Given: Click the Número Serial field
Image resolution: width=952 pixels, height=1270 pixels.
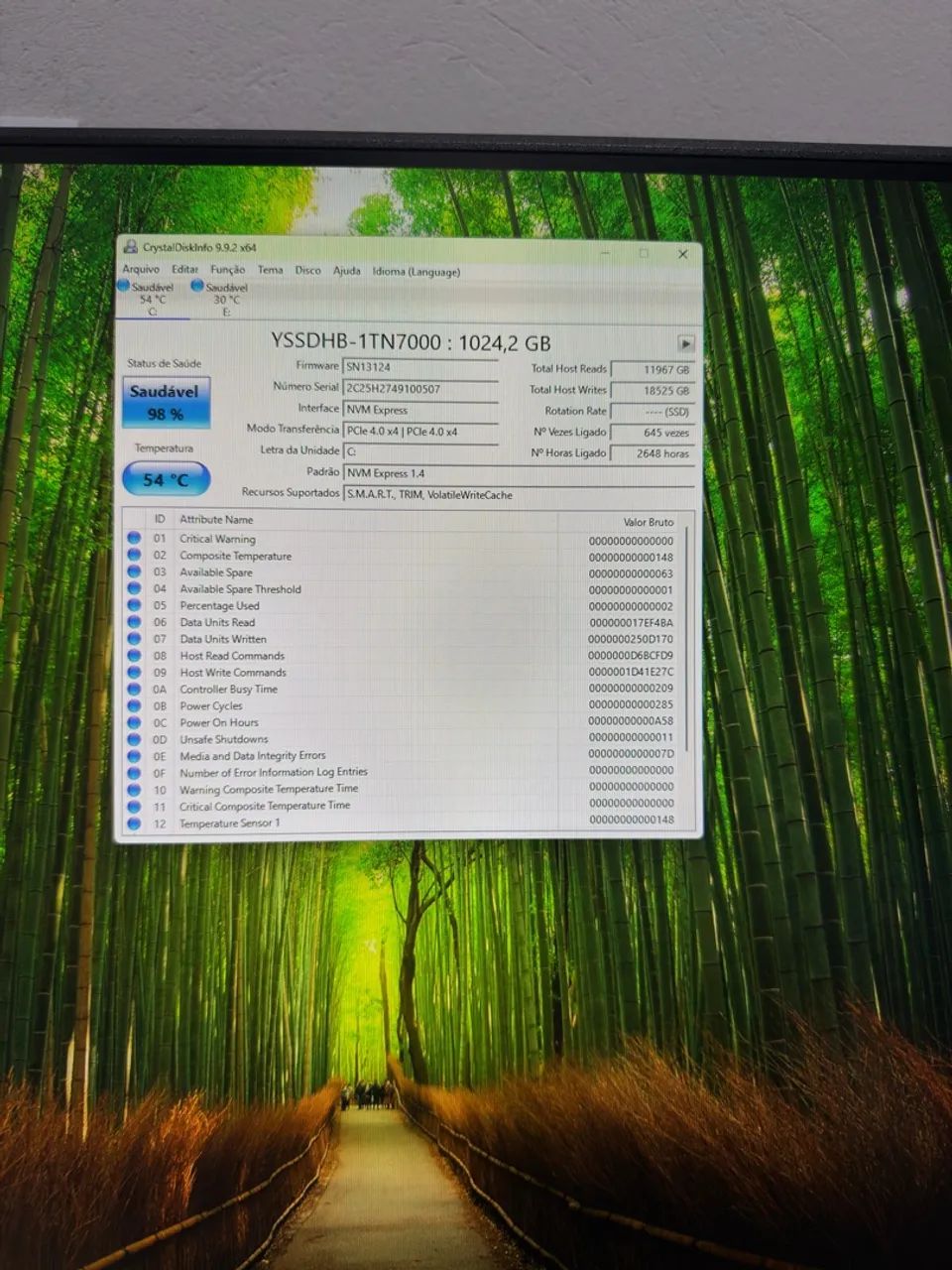Looking at the screenshot, I should point(419,389).
